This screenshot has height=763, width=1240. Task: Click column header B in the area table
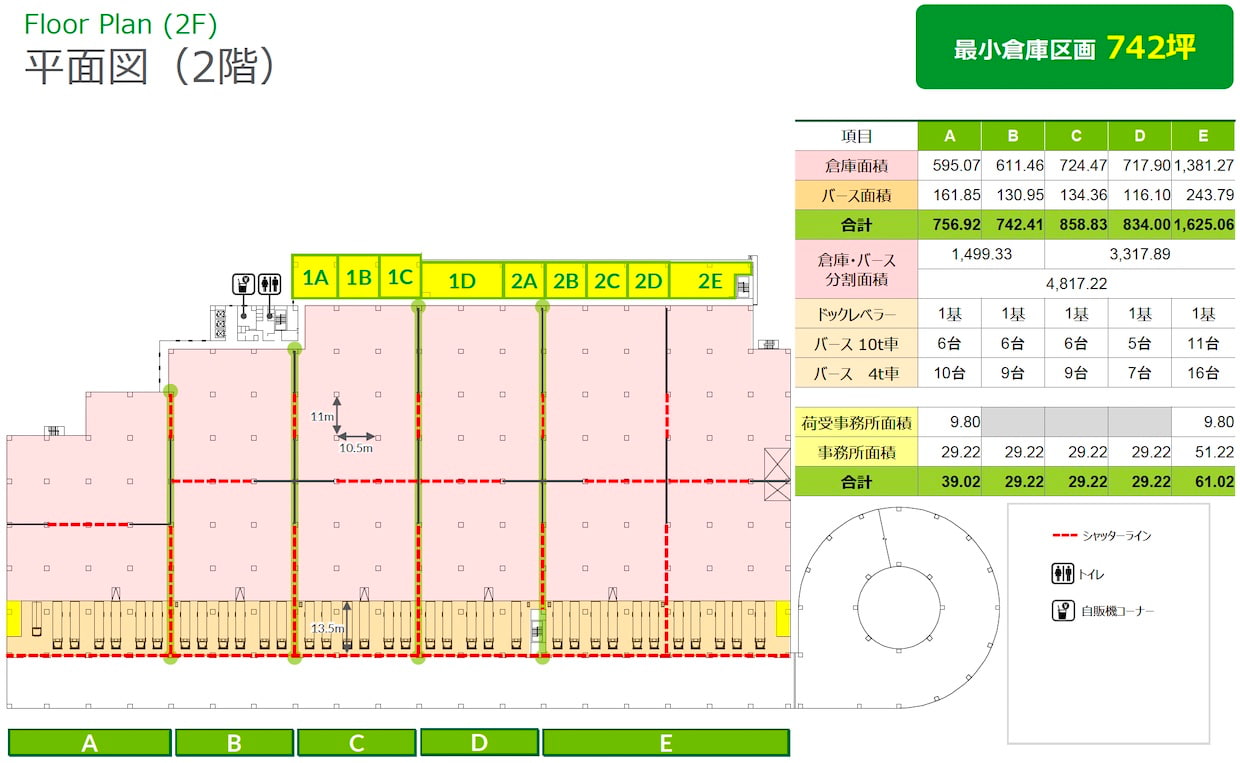1013,136
